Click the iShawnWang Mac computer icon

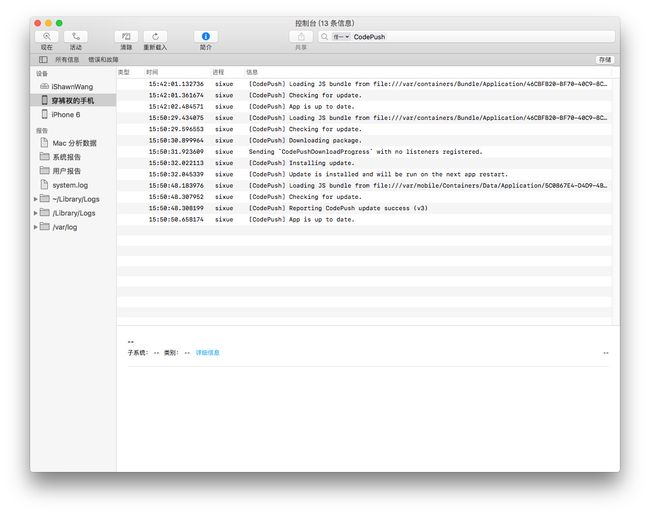point(44,86)
